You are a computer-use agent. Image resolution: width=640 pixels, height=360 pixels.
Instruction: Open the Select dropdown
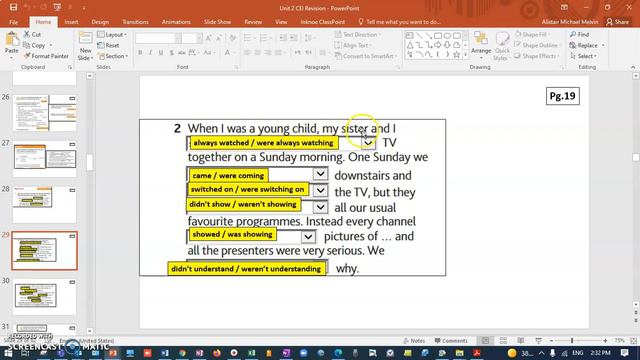point(584,56)
